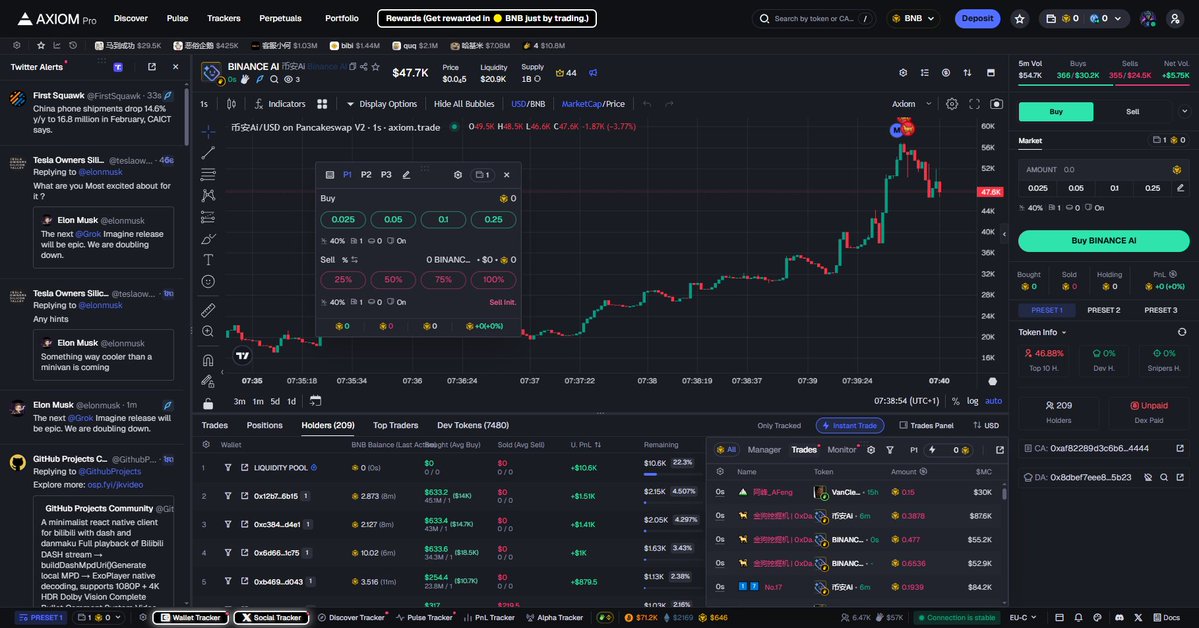Open the emoji sticker tool on chart
1199x628 pixels.
[x=208, y=281]
